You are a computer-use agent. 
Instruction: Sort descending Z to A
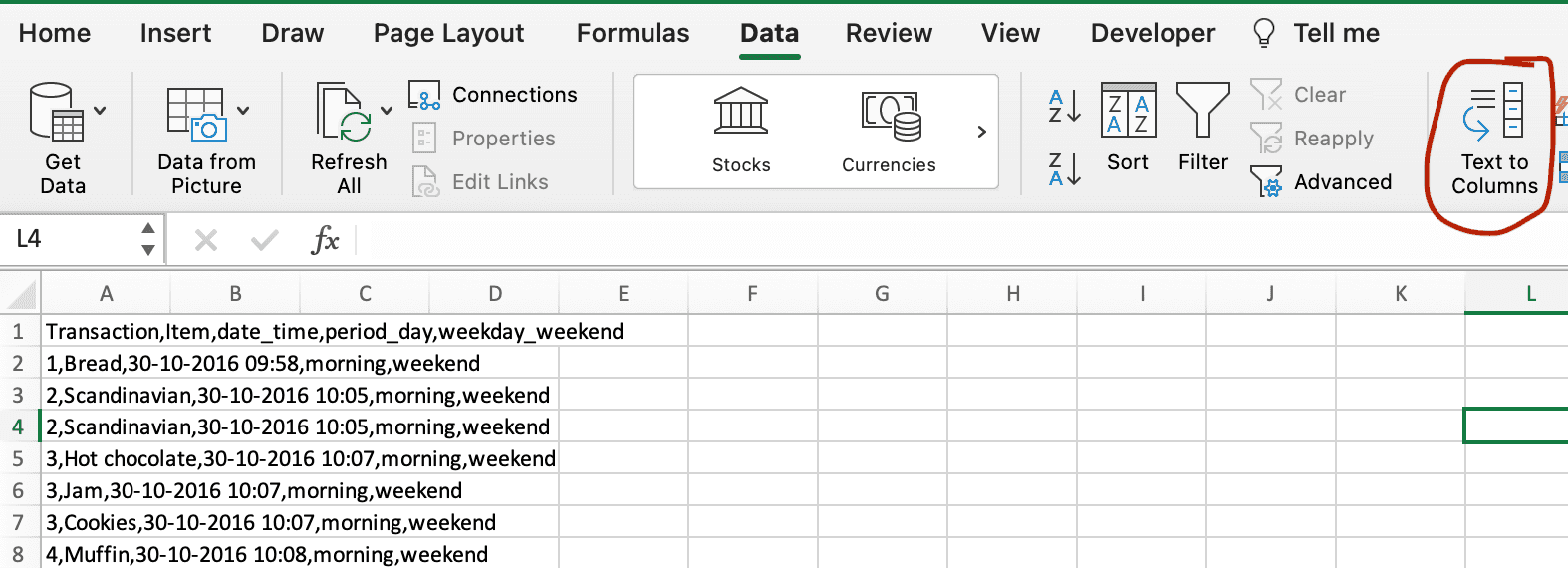tap(1064, 168)
